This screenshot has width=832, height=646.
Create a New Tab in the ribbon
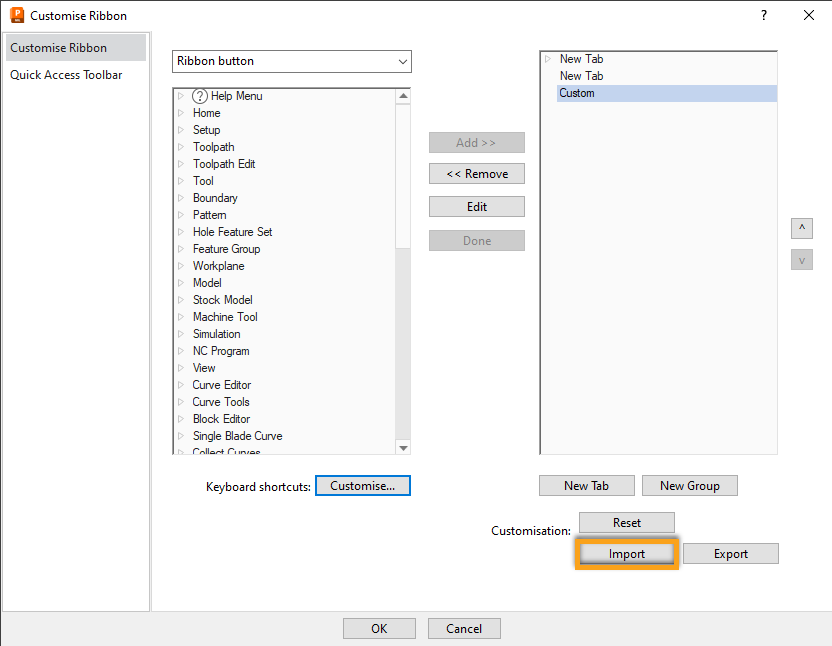point(586,485)
